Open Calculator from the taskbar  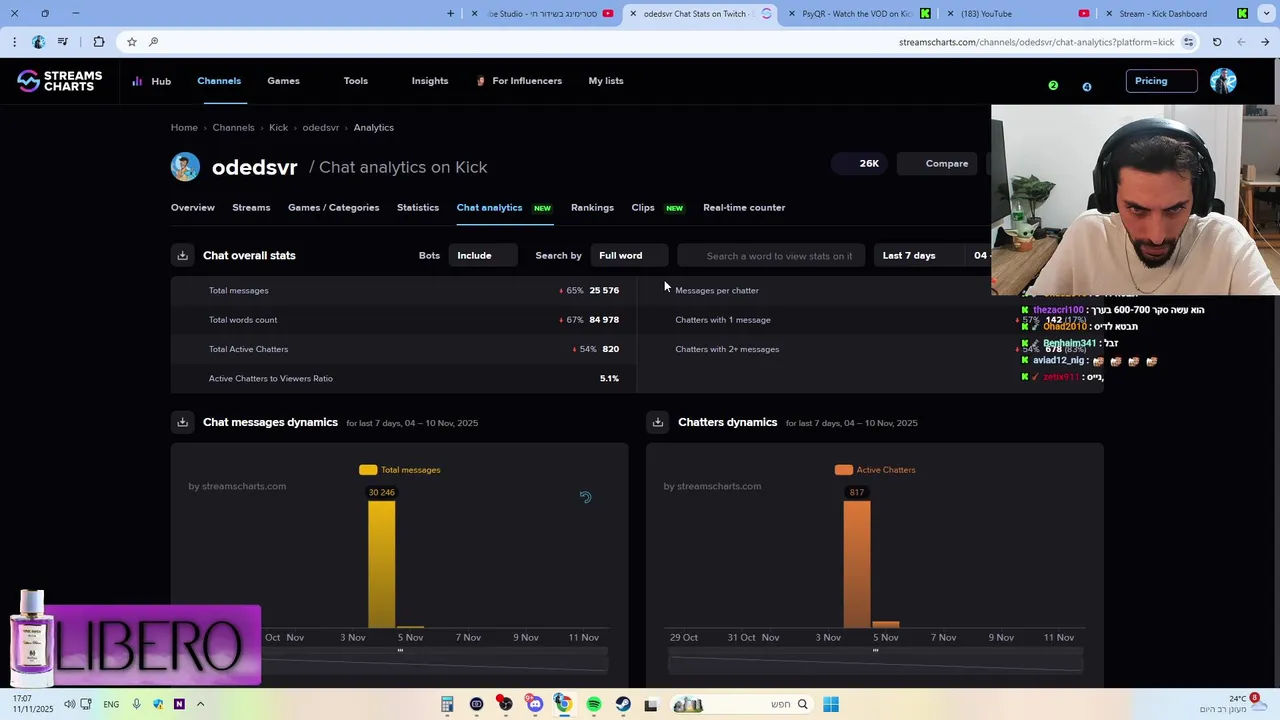447,704
